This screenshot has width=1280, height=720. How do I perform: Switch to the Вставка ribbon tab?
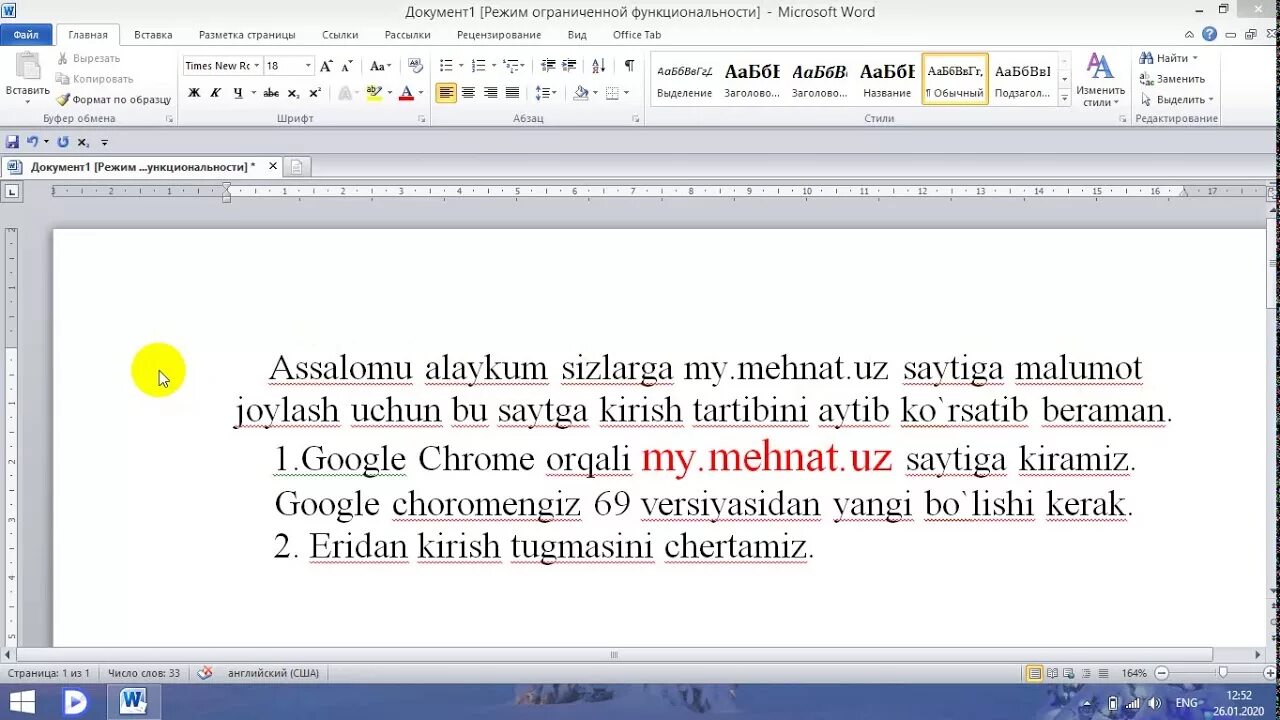pyautogui.click(x=153, y=35)
